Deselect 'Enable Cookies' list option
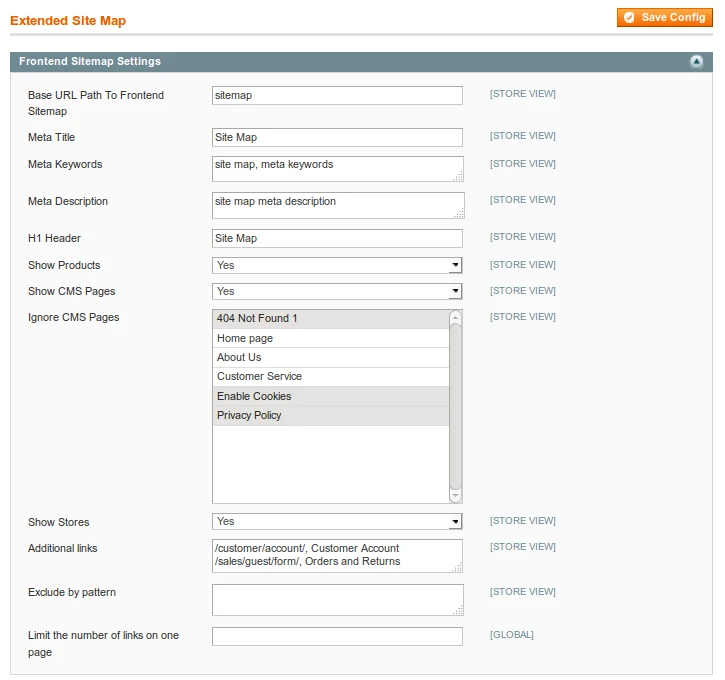 pyautogui.click(x=330, y=396)
